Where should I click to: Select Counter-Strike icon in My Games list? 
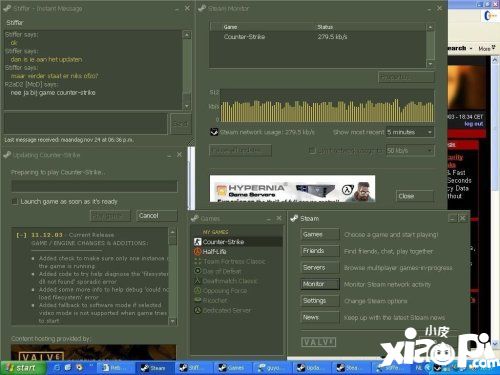[x=197, y=242]
